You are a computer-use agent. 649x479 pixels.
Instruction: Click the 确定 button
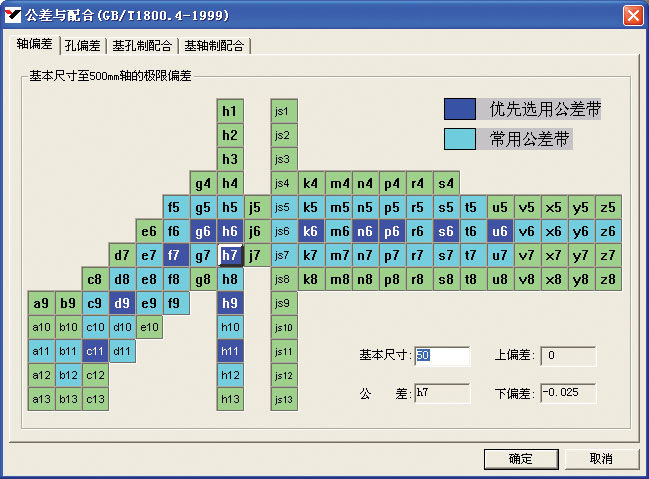520,458
